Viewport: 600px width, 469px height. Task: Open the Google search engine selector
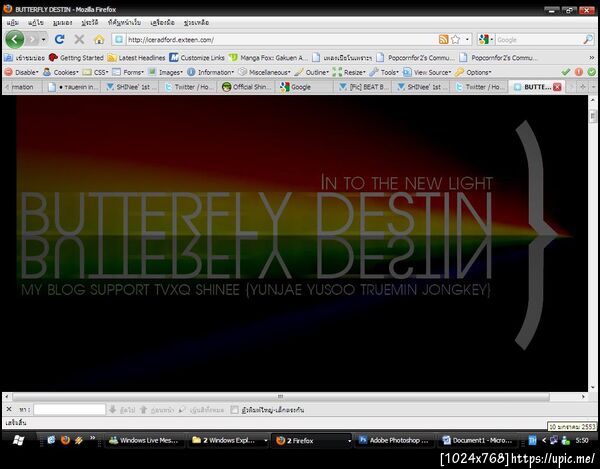coord(485,39)
